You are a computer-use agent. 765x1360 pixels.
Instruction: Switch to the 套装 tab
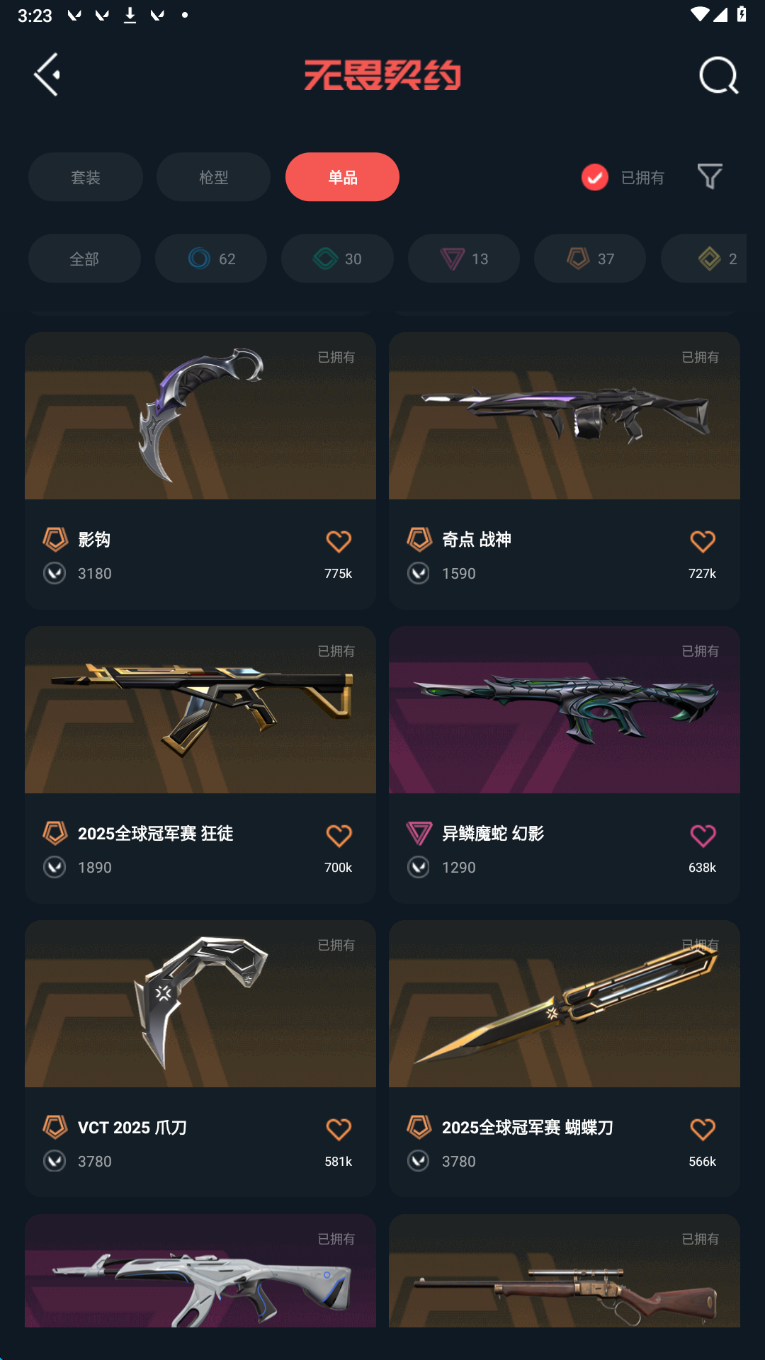[85, 177]
